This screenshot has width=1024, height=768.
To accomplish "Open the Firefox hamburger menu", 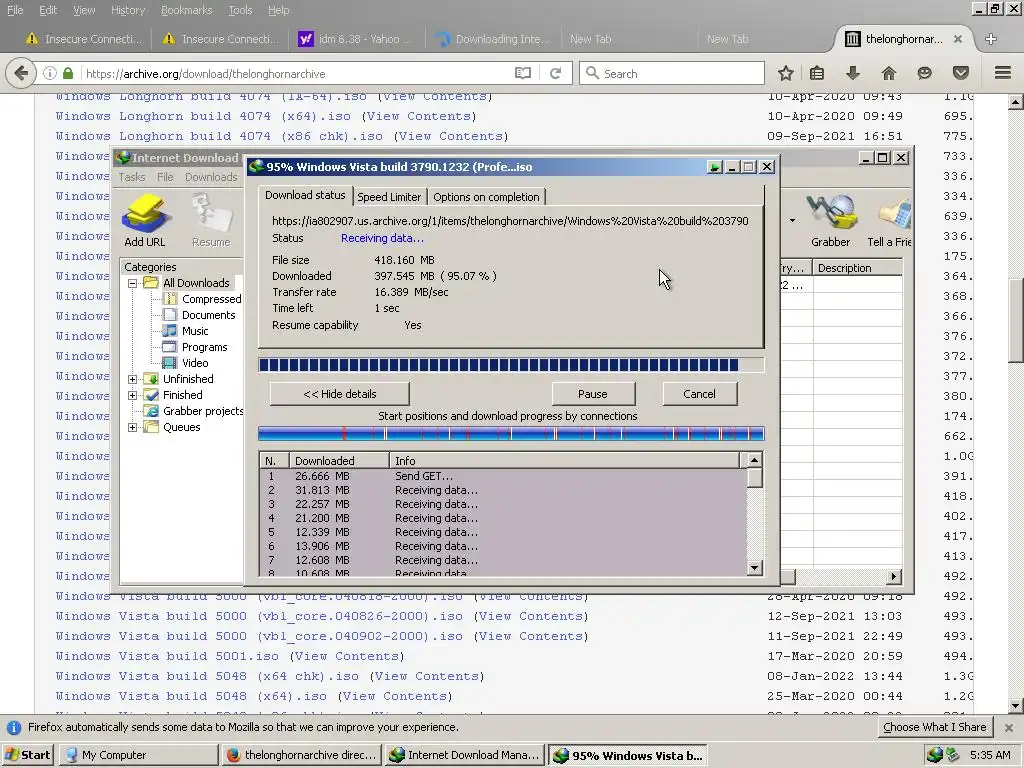I will coord(1003,73).
